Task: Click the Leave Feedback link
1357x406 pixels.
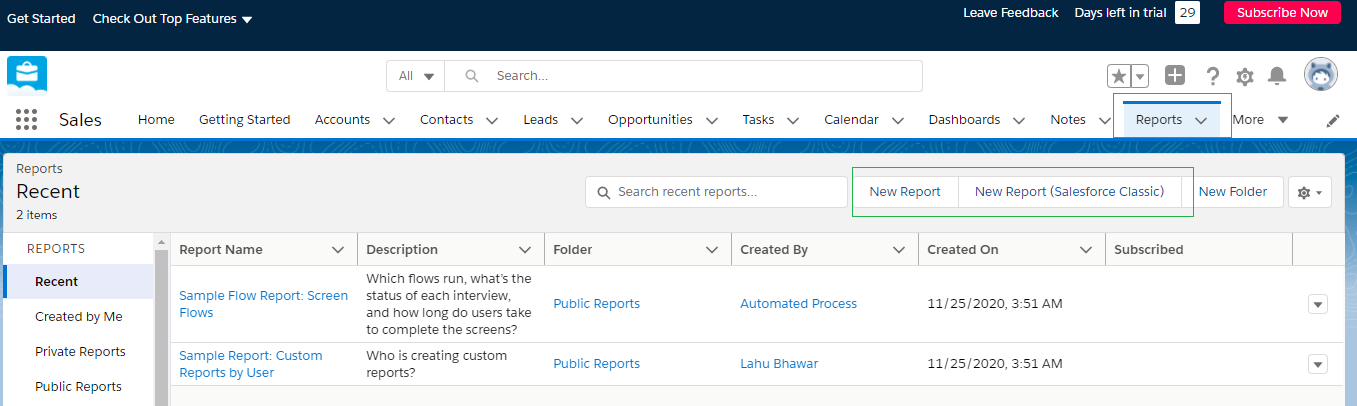Action: tap(1010, 13)
